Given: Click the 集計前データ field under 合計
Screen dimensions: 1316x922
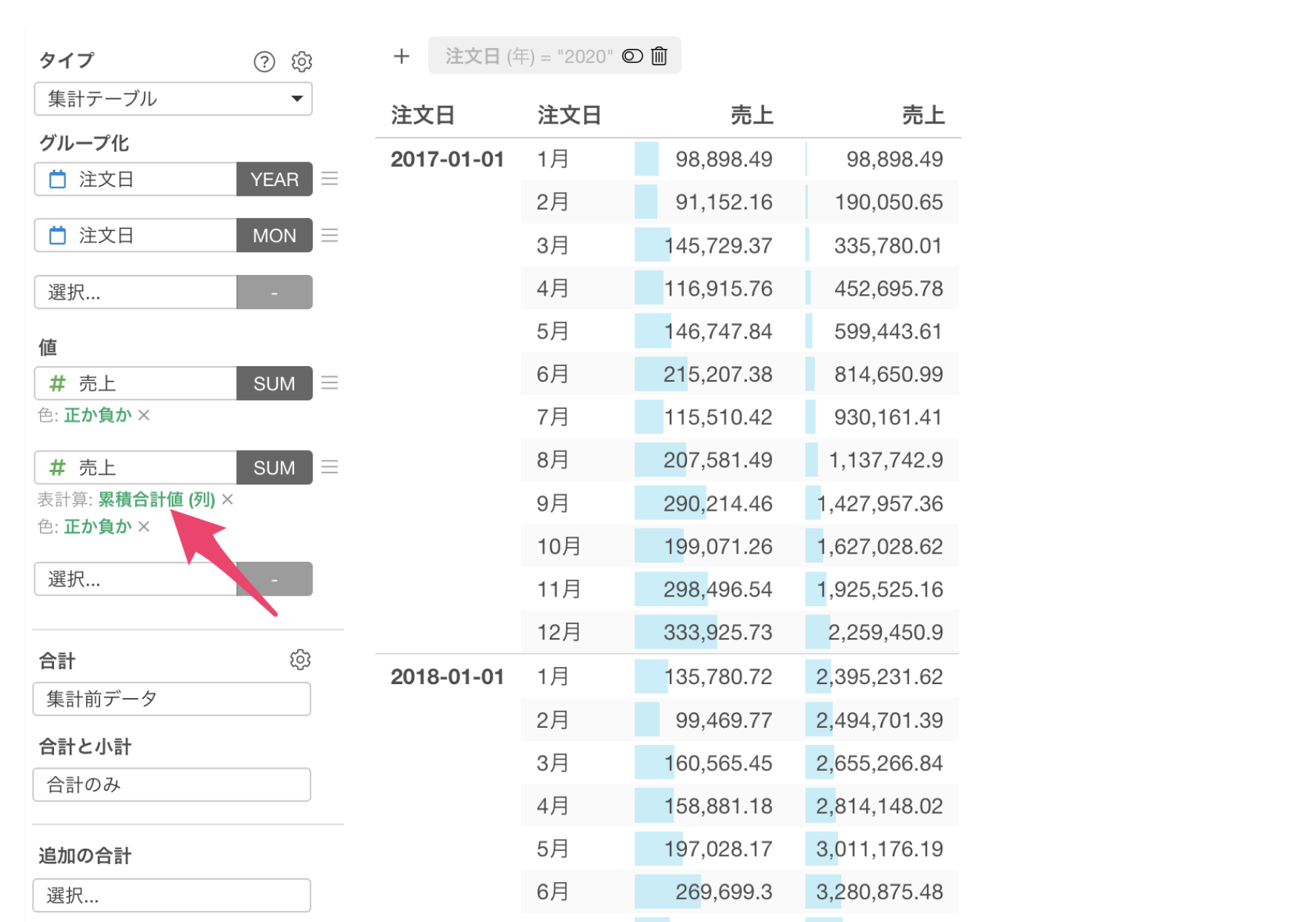Looking at the screenshot, I should 171,699.
